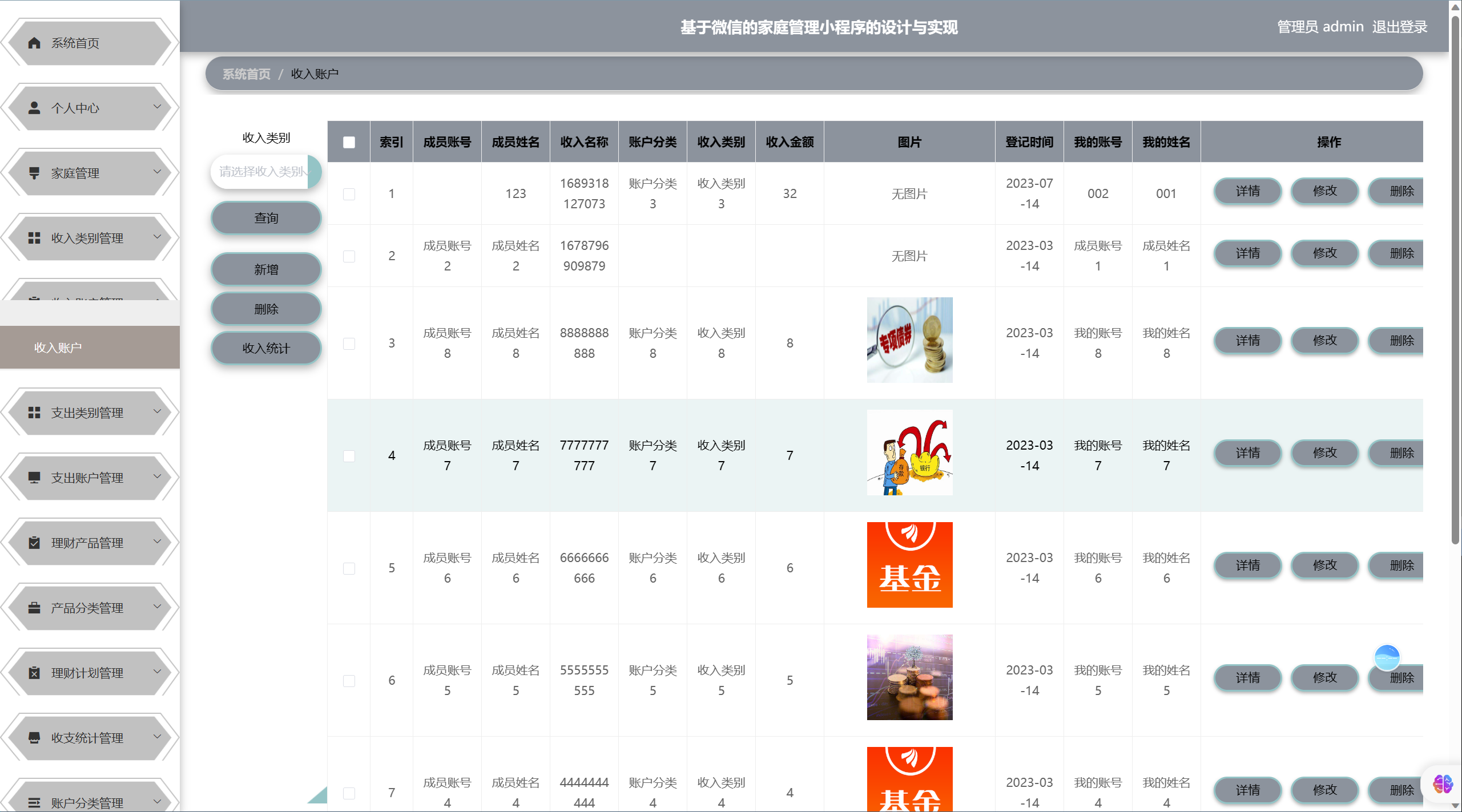Open the 支出类别管理 menu item
1462x812 pixels.
point(87,413)
